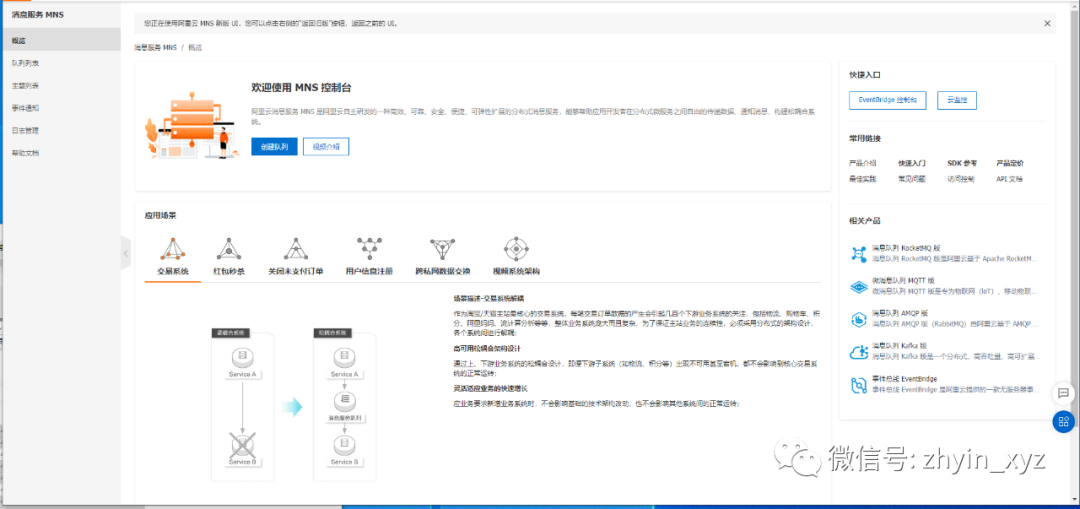Switch to the 用户信息注册 tab
The image size is (1080, 509).
click(x=369, y=271)
